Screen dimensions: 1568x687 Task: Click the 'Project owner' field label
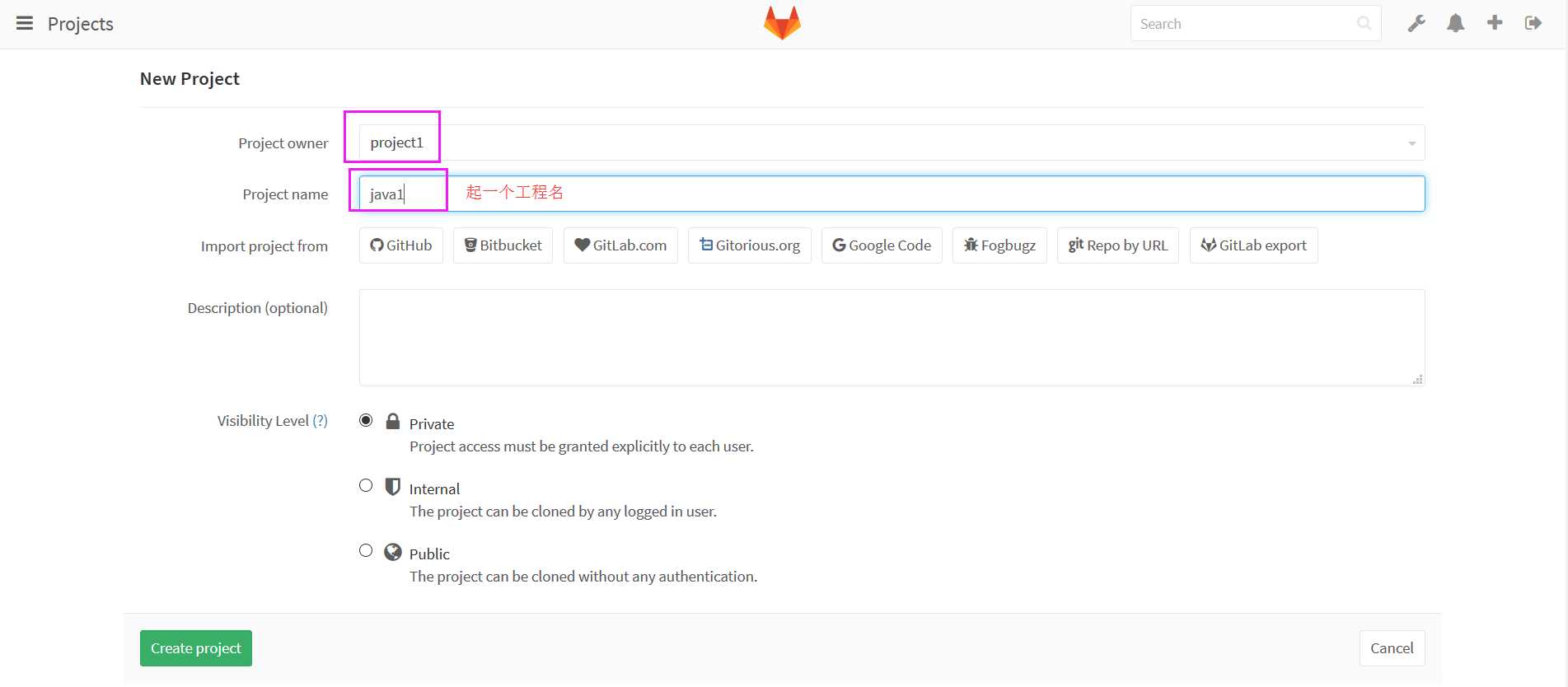point(283,143)
